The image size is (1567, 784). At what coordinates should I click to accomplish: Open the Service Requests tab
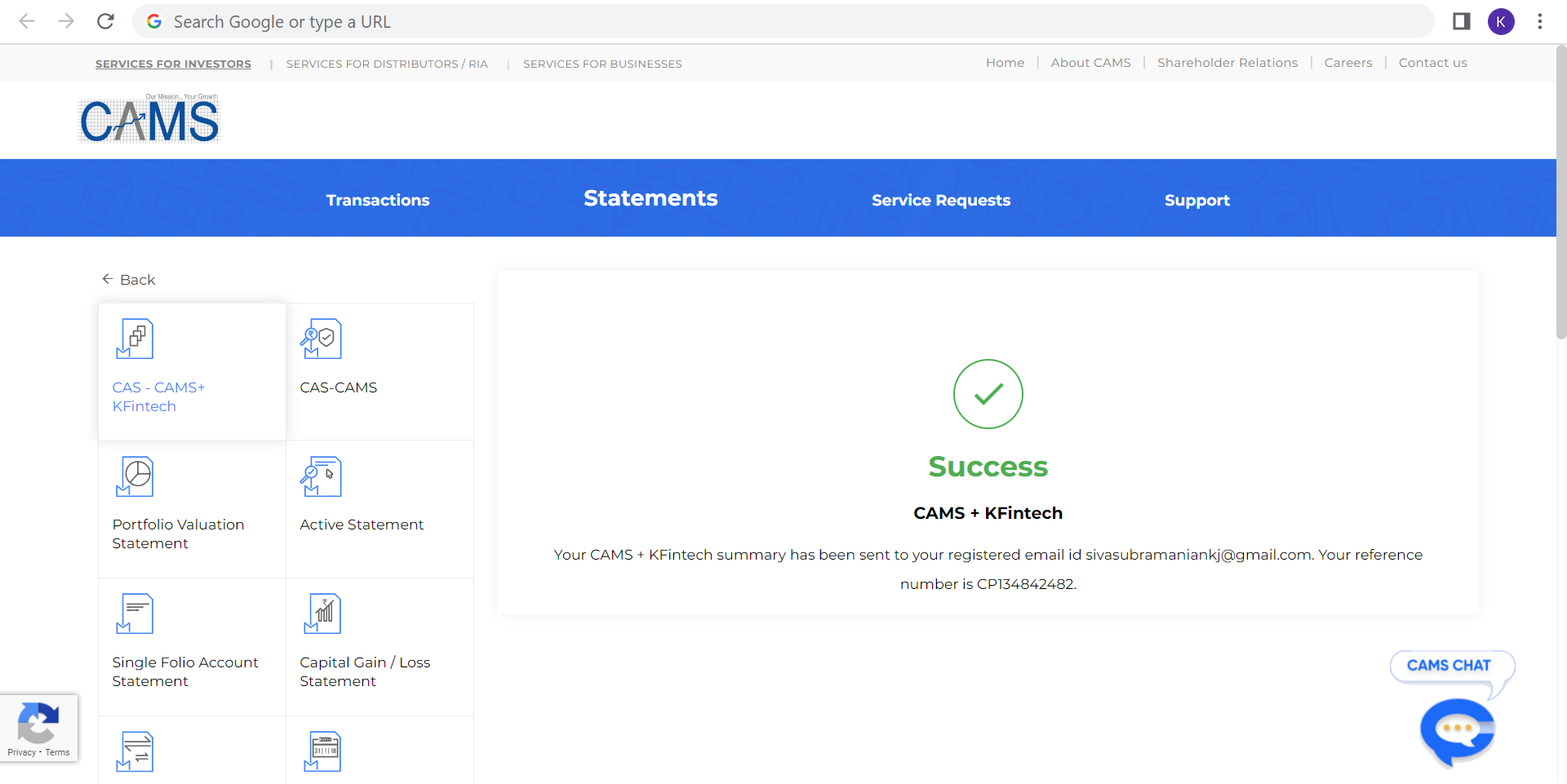point(941,200)
